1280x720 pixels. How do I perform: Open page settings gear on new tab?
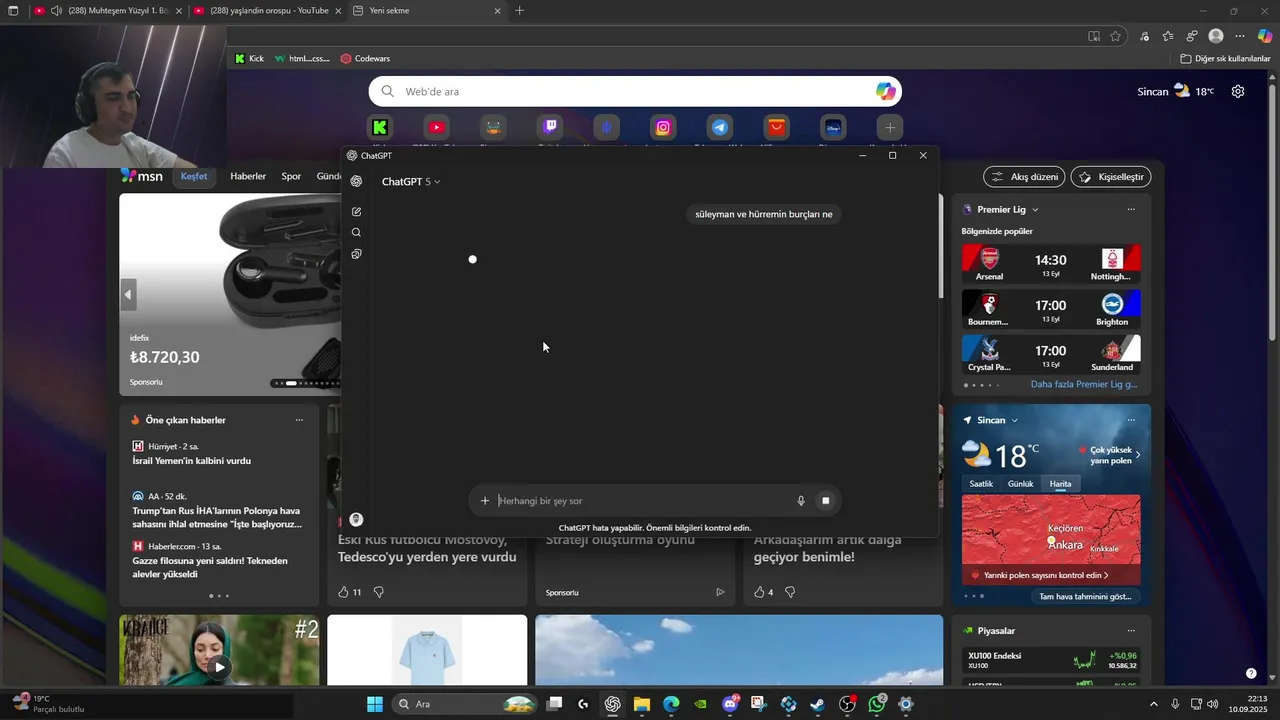(1238, 91)
